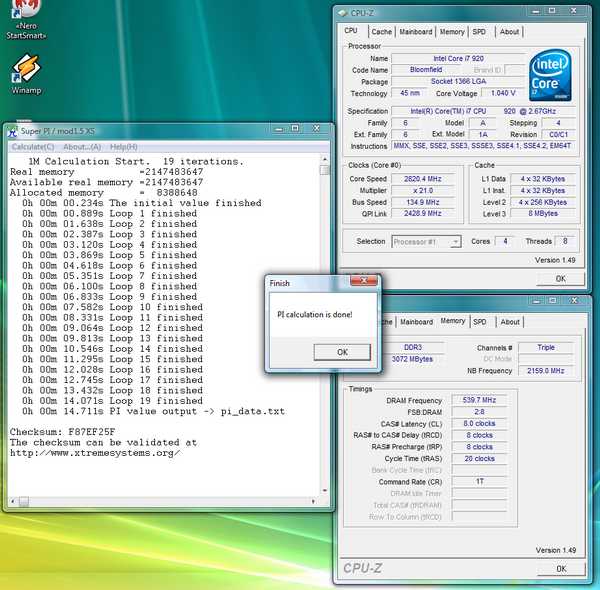
Task: Click OK in the CPU-Z window showing memory Timings
Action: pos(560,569)
